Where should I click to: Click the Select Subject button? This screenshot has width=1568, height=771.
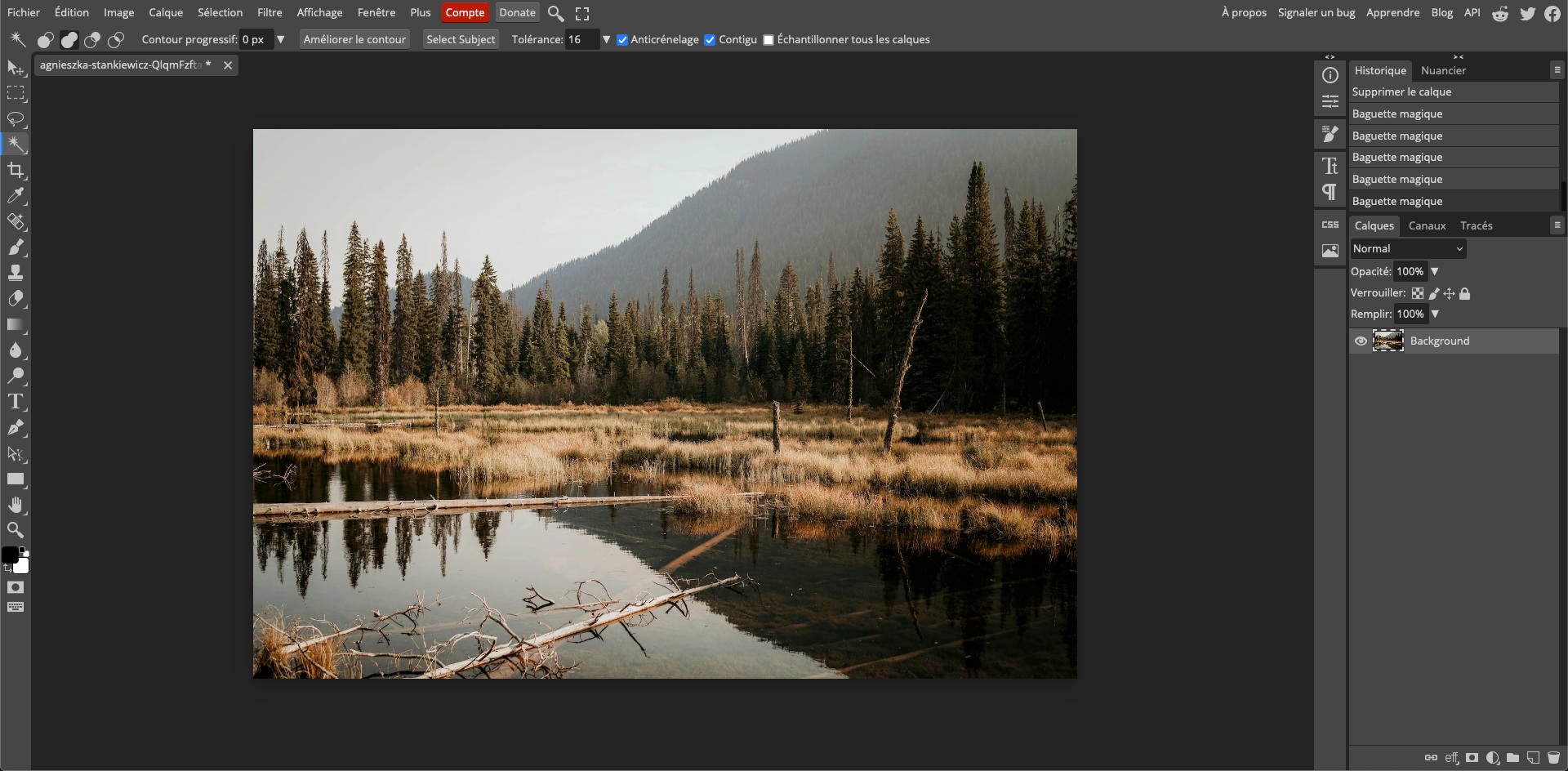(461, 39)
